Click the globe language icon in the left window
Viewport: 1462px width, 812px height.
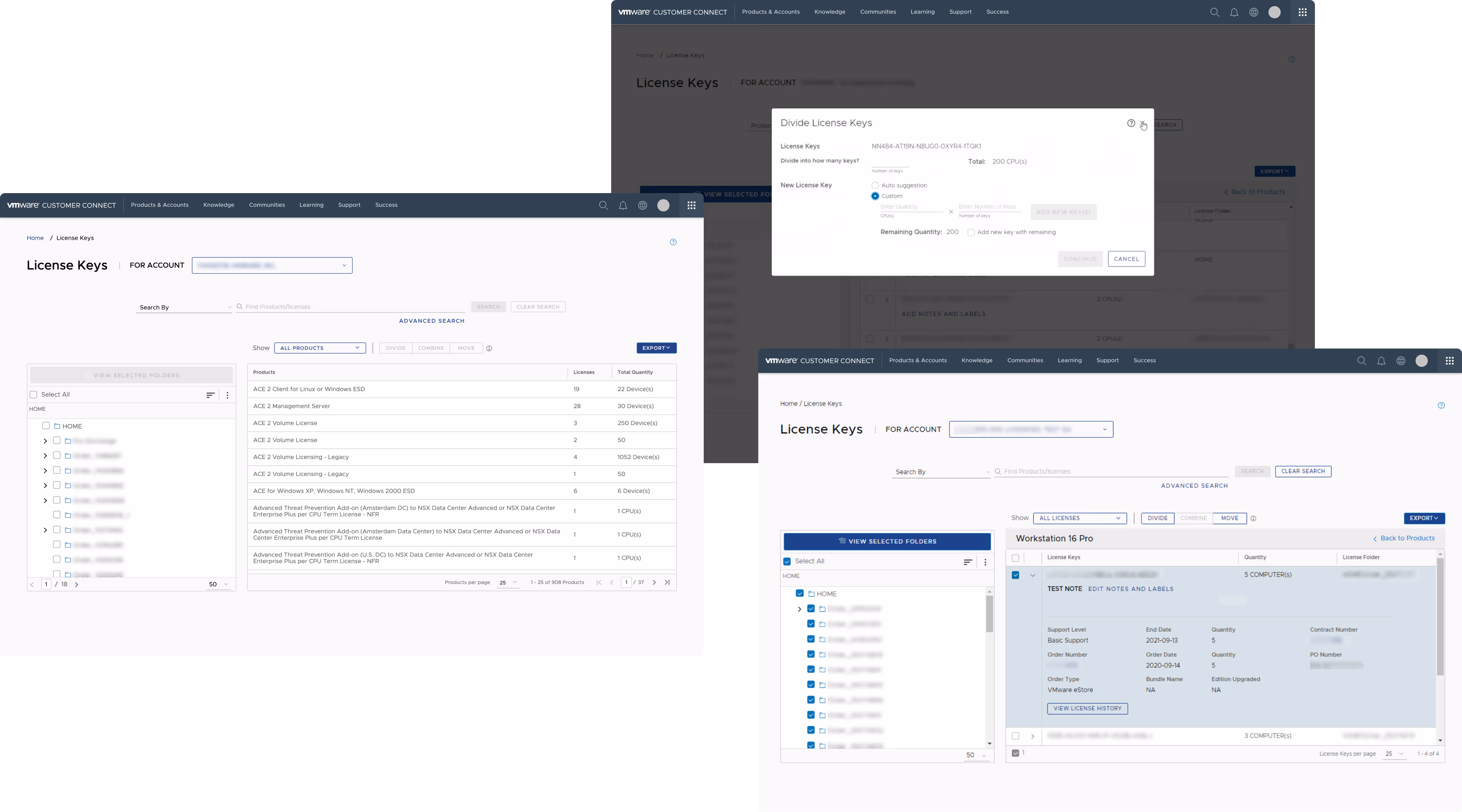click(x=642, y=206)
